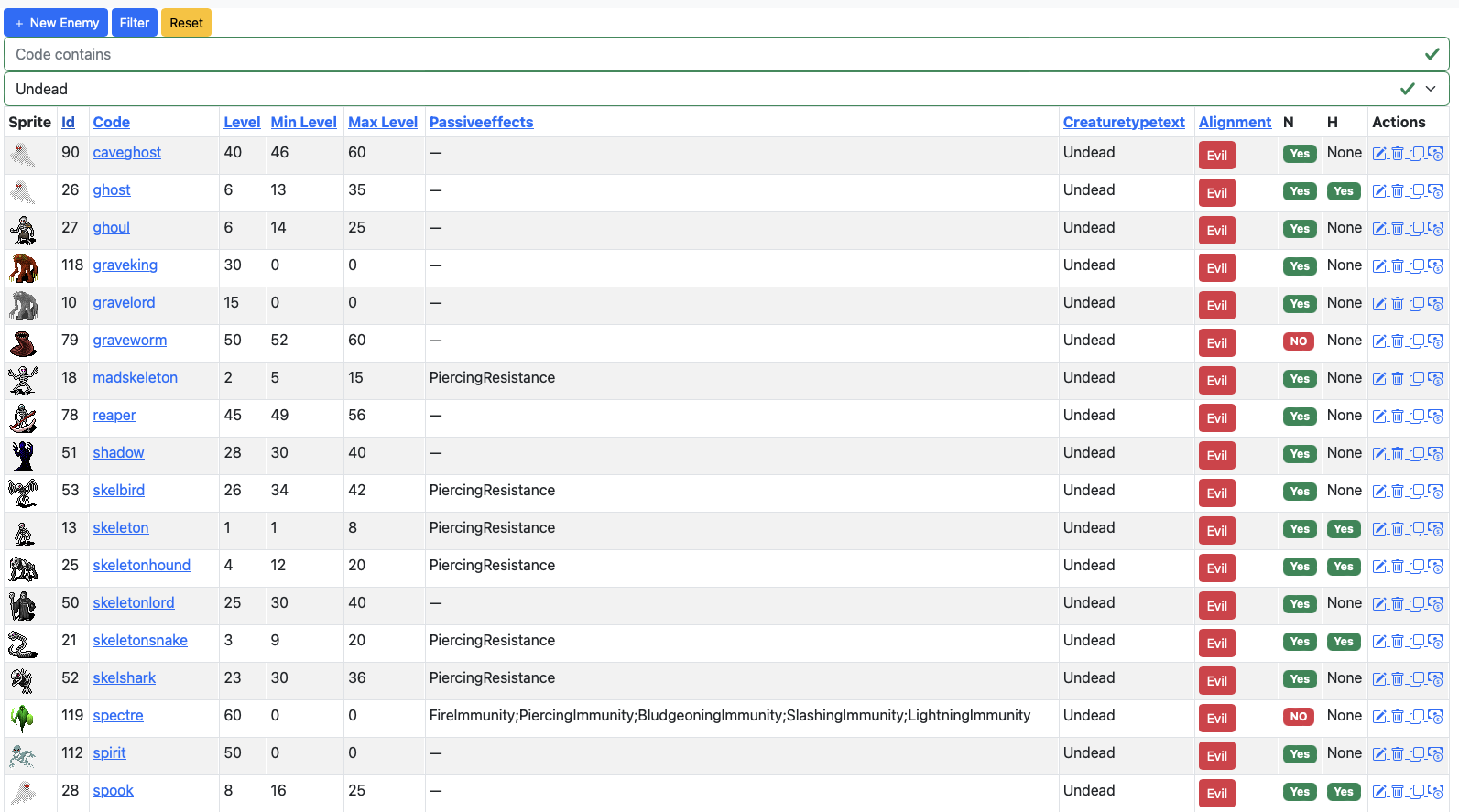Toggle the H Yes badge for skeletonhound
1459x812 pixels.
(x=1344, y=567)
